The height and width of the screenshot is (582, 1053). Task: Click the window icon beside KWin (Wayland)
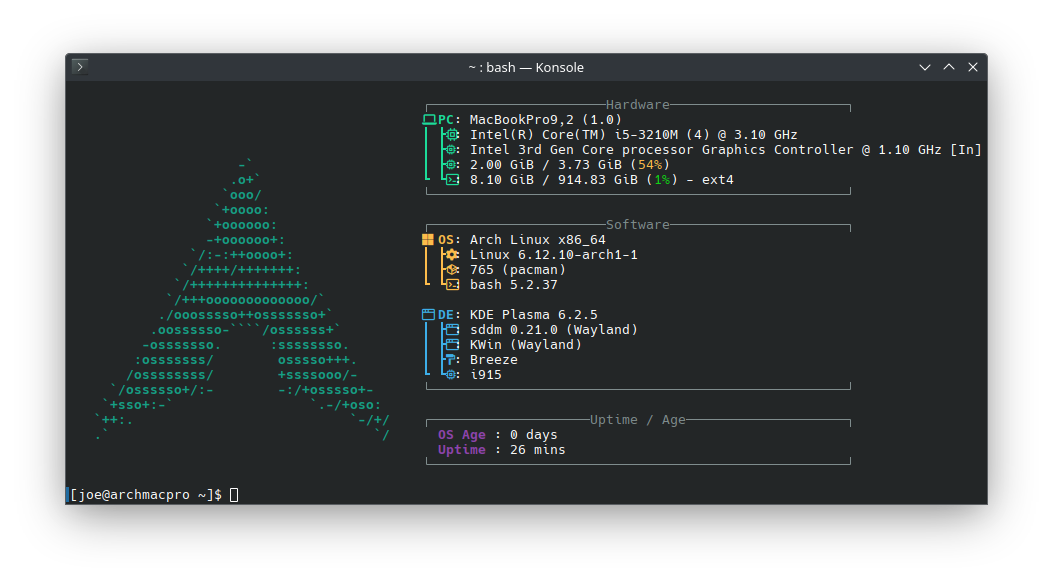451,345
